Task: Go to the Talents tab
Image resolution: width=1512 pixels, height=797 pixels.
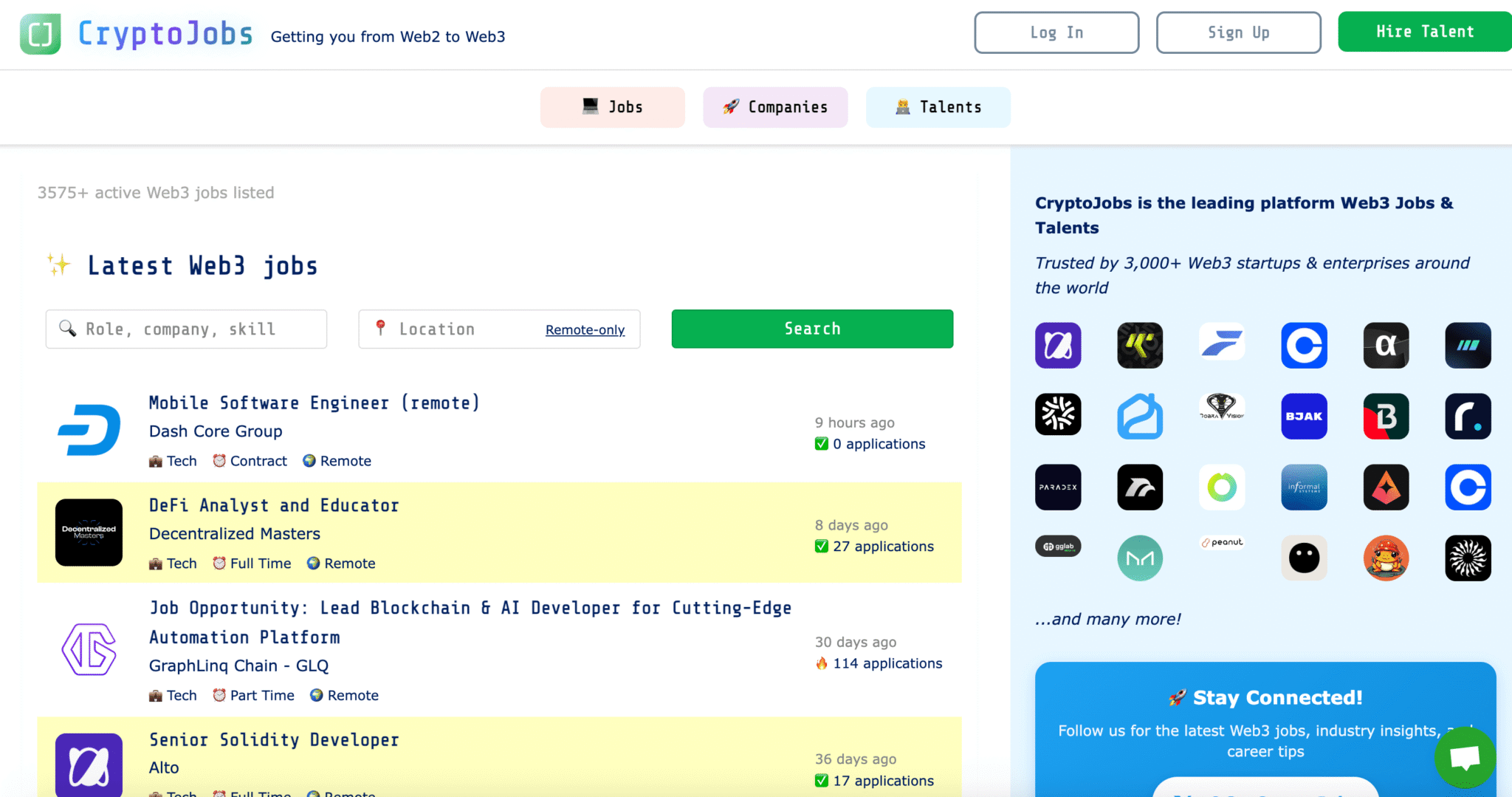Action: (938, 107)
